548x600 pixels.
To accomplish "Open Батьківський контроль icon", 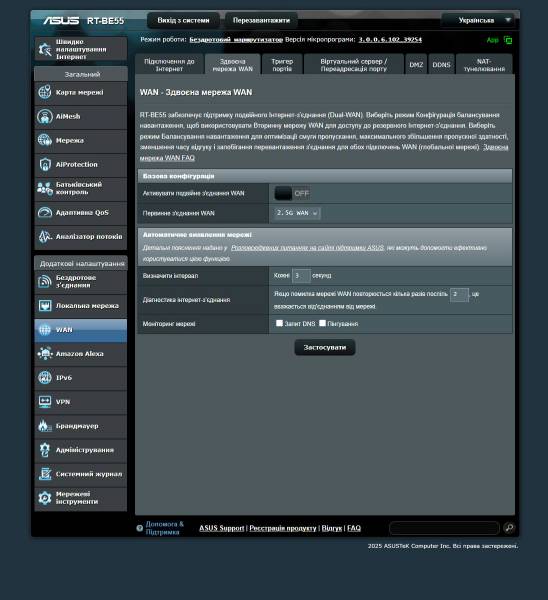I will [x=45, y=188].
